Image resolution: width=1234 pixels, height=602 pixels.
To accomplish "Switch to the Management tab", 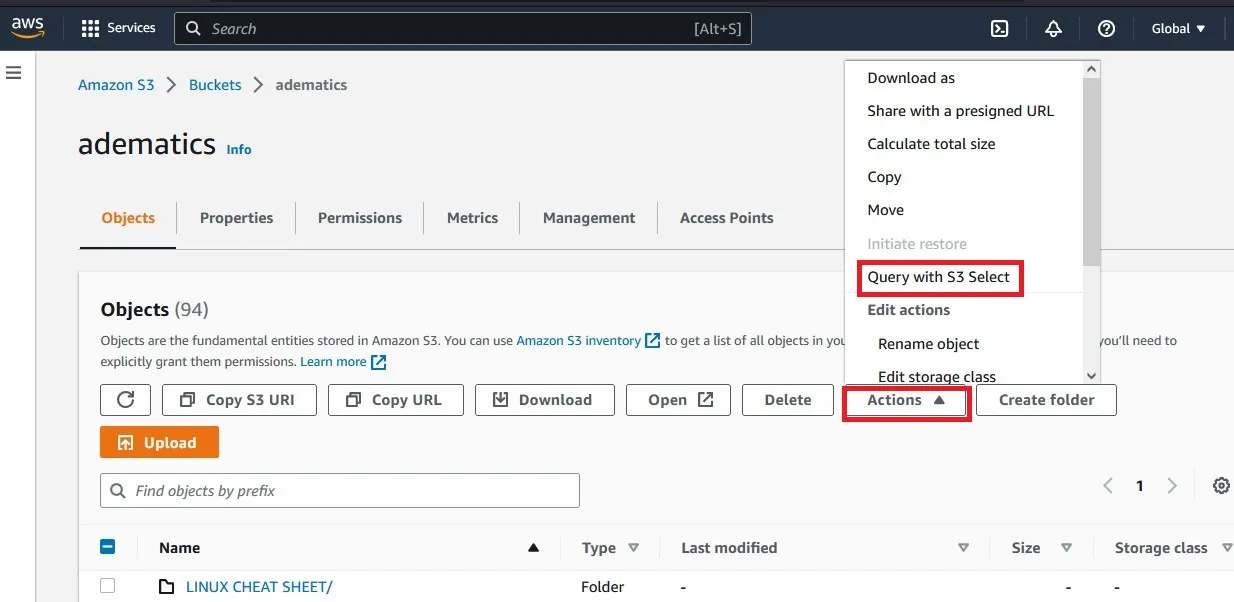I will (589, 218).
